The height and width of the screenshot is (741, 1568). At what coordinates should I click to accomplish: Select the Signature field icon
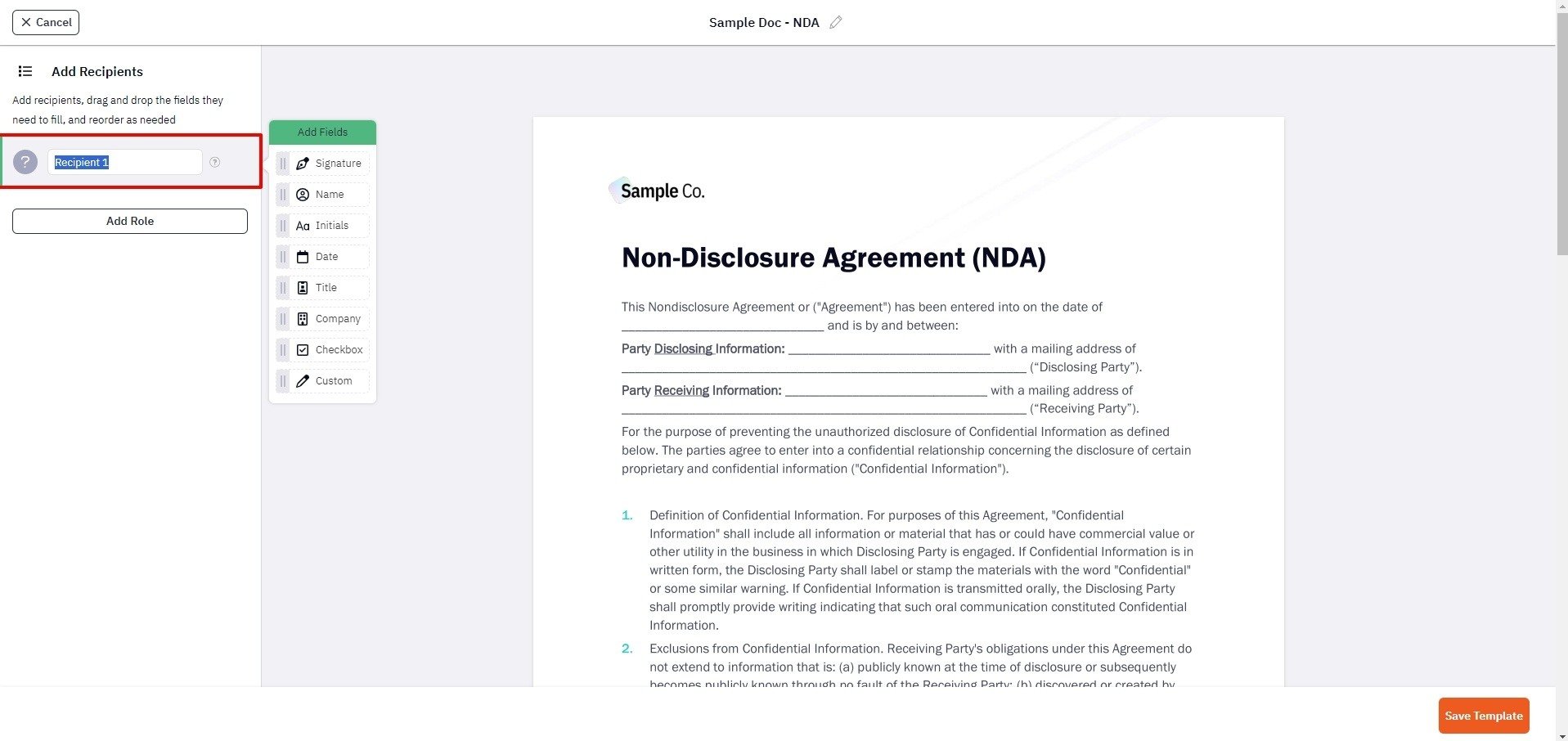[x=302, y=163]
